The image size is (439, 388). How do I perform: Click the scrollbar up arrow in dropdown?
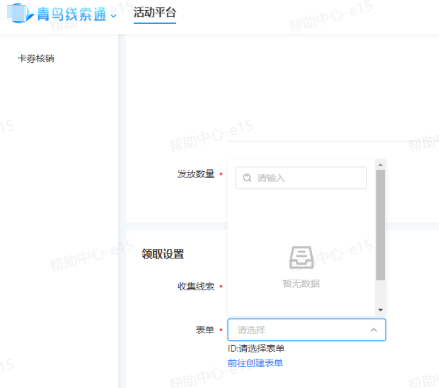tap(380, 165)
